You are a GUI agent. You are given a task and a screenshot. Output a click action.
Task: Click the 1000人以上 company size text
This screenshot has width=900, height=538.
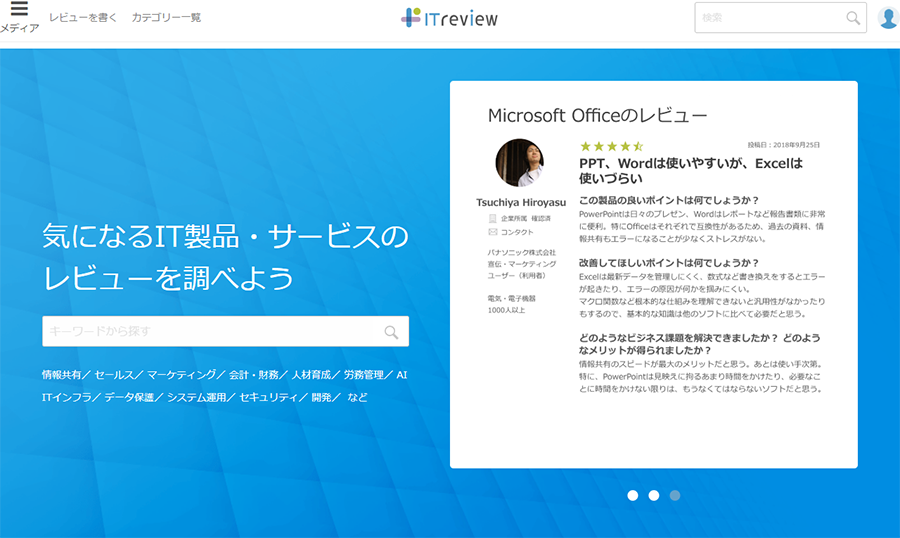click(x=506, y=310)
